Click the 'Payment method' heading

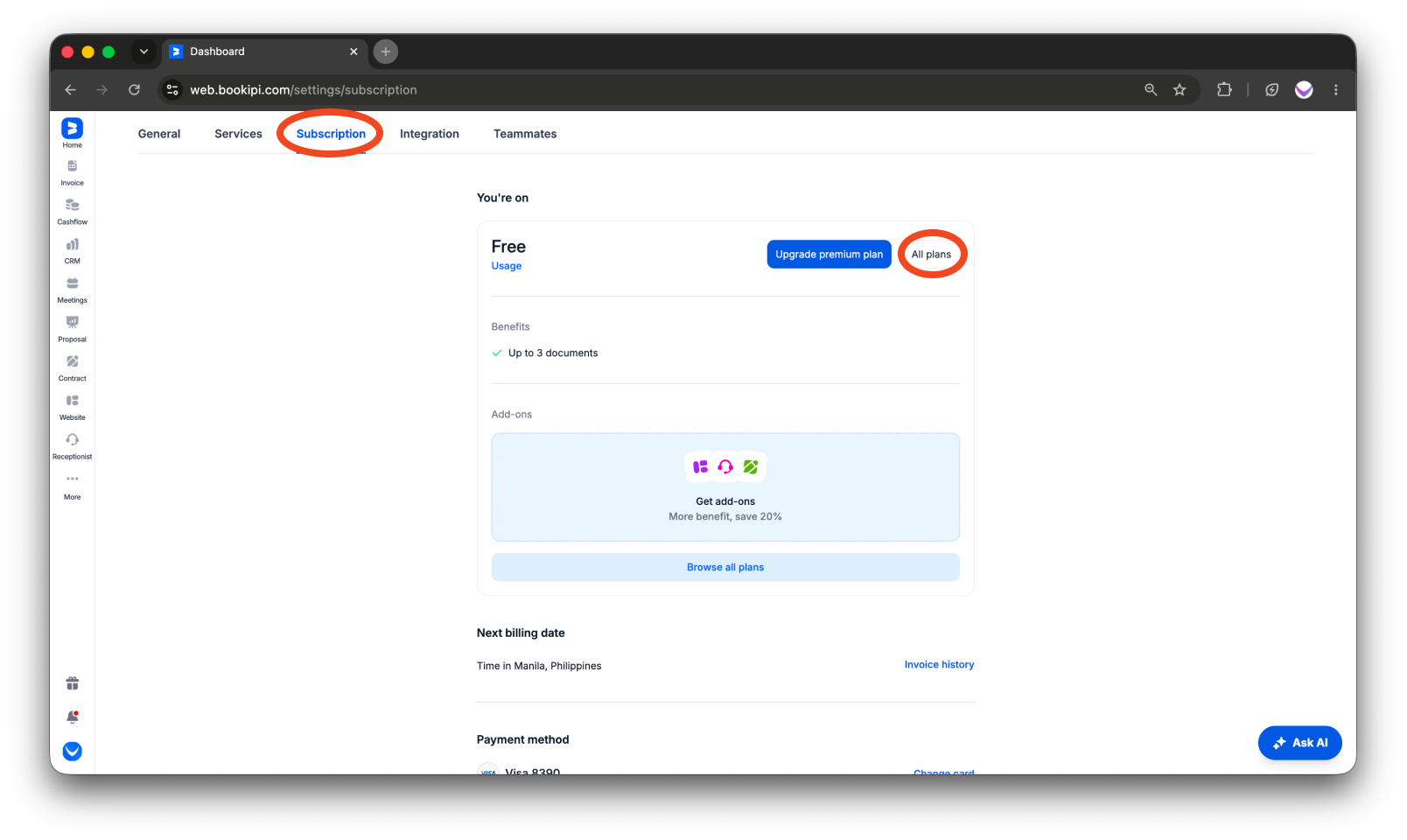[522, 739]
